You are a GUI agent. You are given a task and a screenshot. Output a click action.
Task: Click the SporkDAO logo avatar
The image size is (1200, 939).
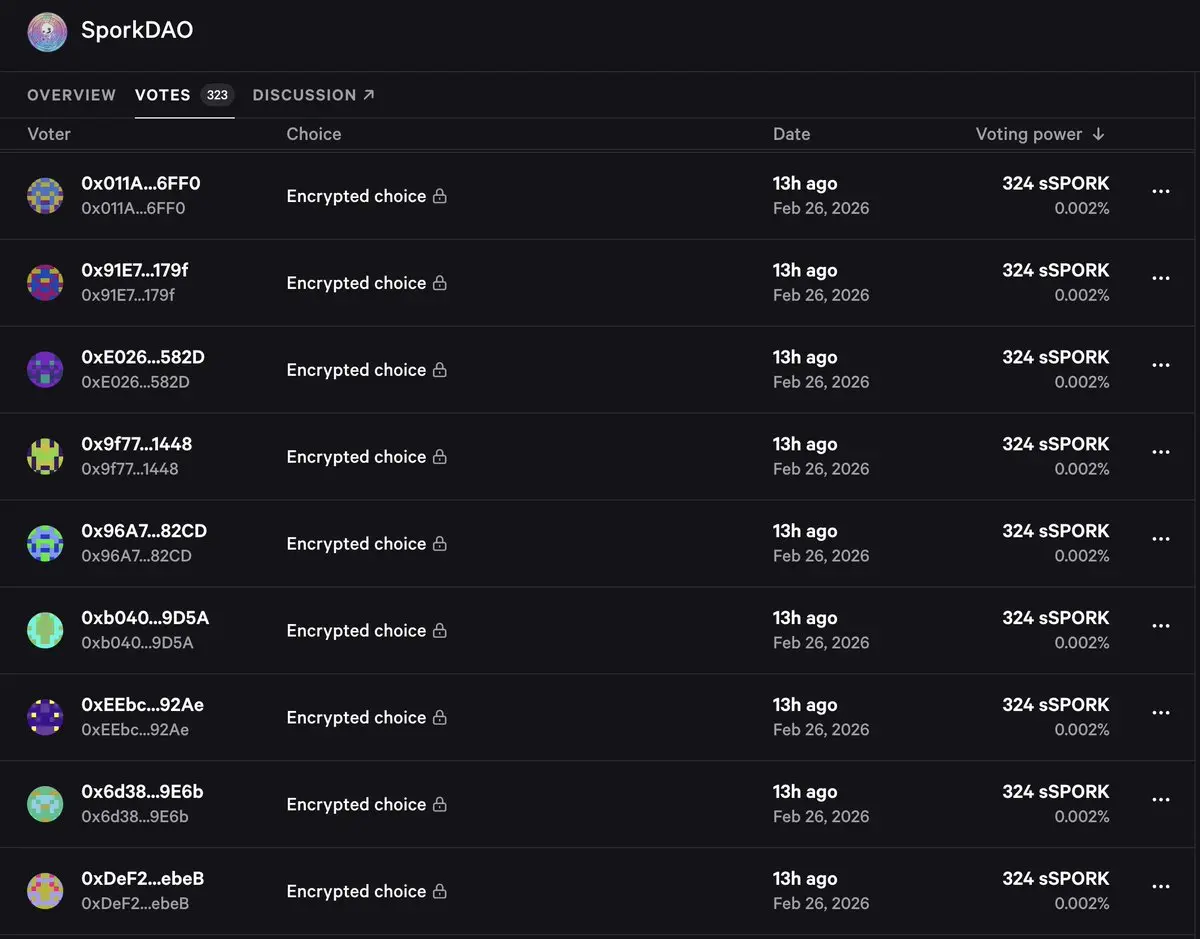tap(46, 32)
